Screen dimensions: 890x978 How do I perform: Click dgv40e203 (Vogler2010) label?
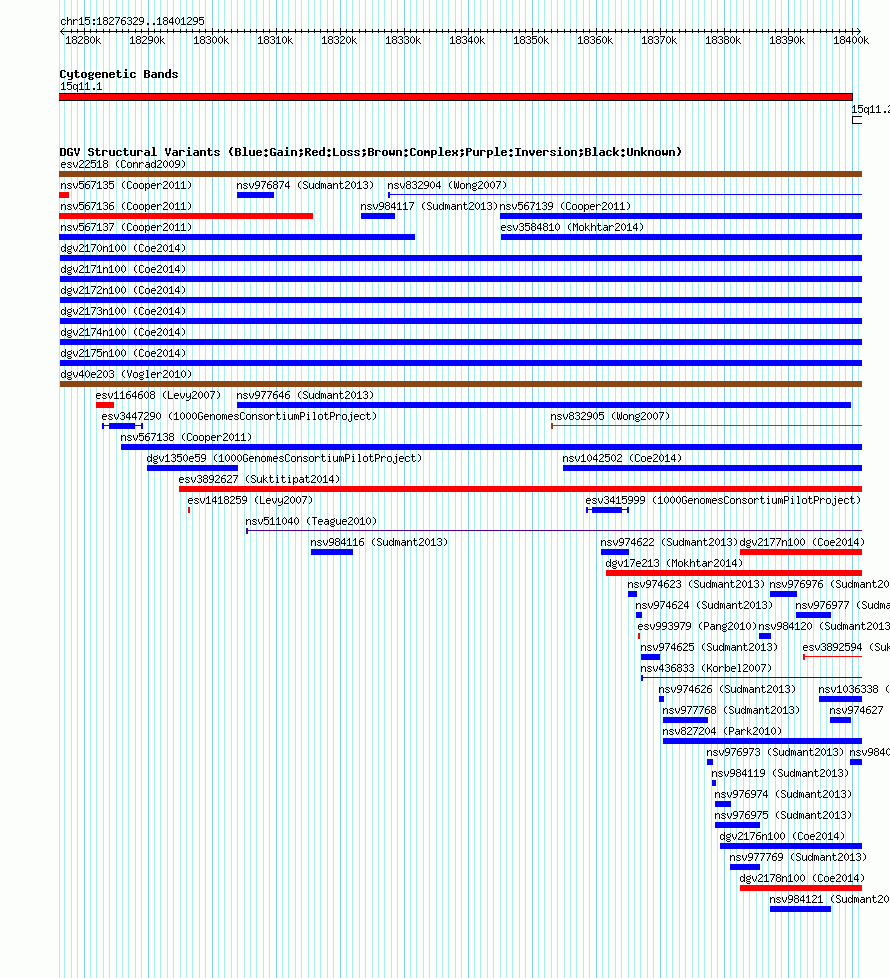click(x=126, y=375)
